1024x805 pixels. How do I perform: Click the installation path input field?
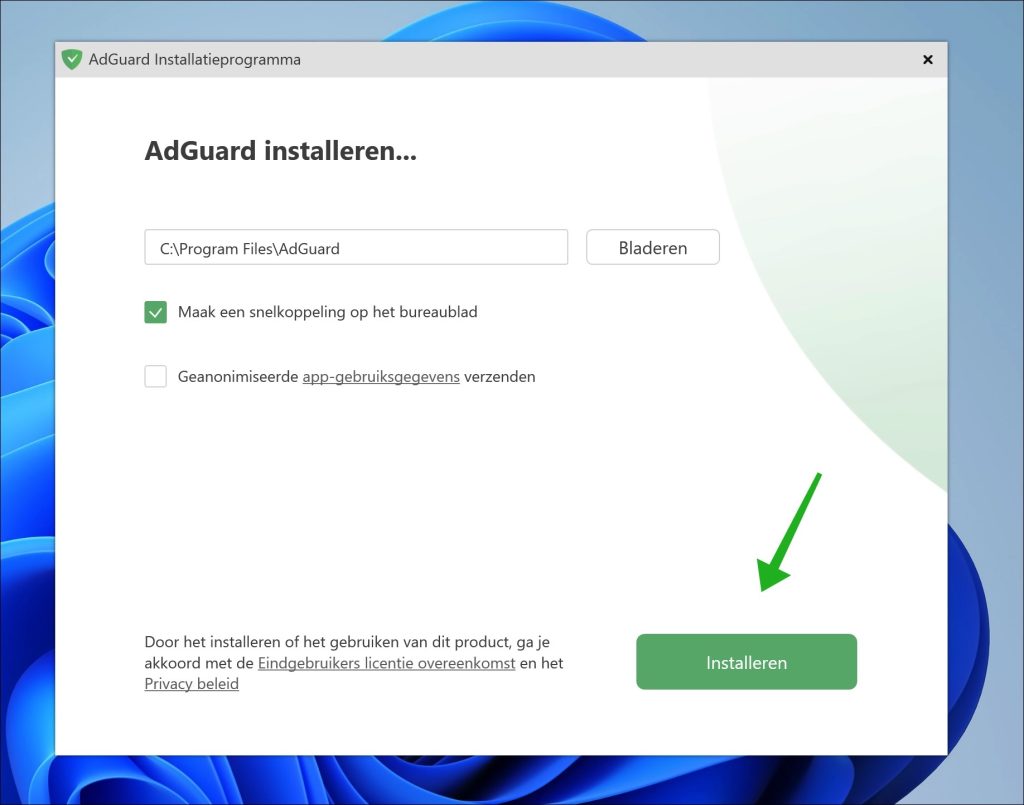pos(356,247)
